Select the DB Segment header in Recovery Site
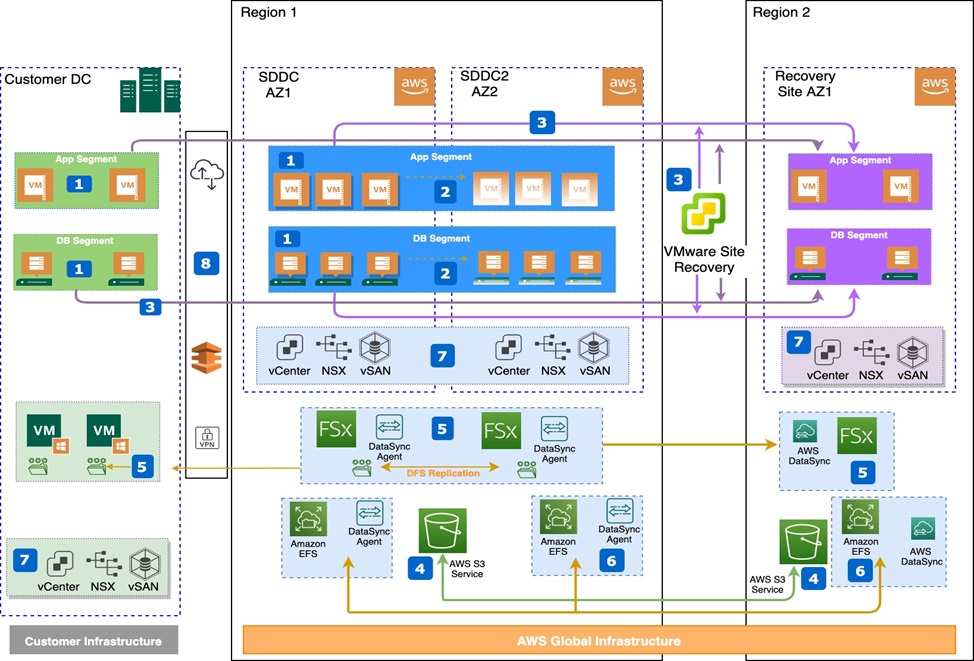Image resolution: width=974 pixels, height=661 pixels. [859, 235]
